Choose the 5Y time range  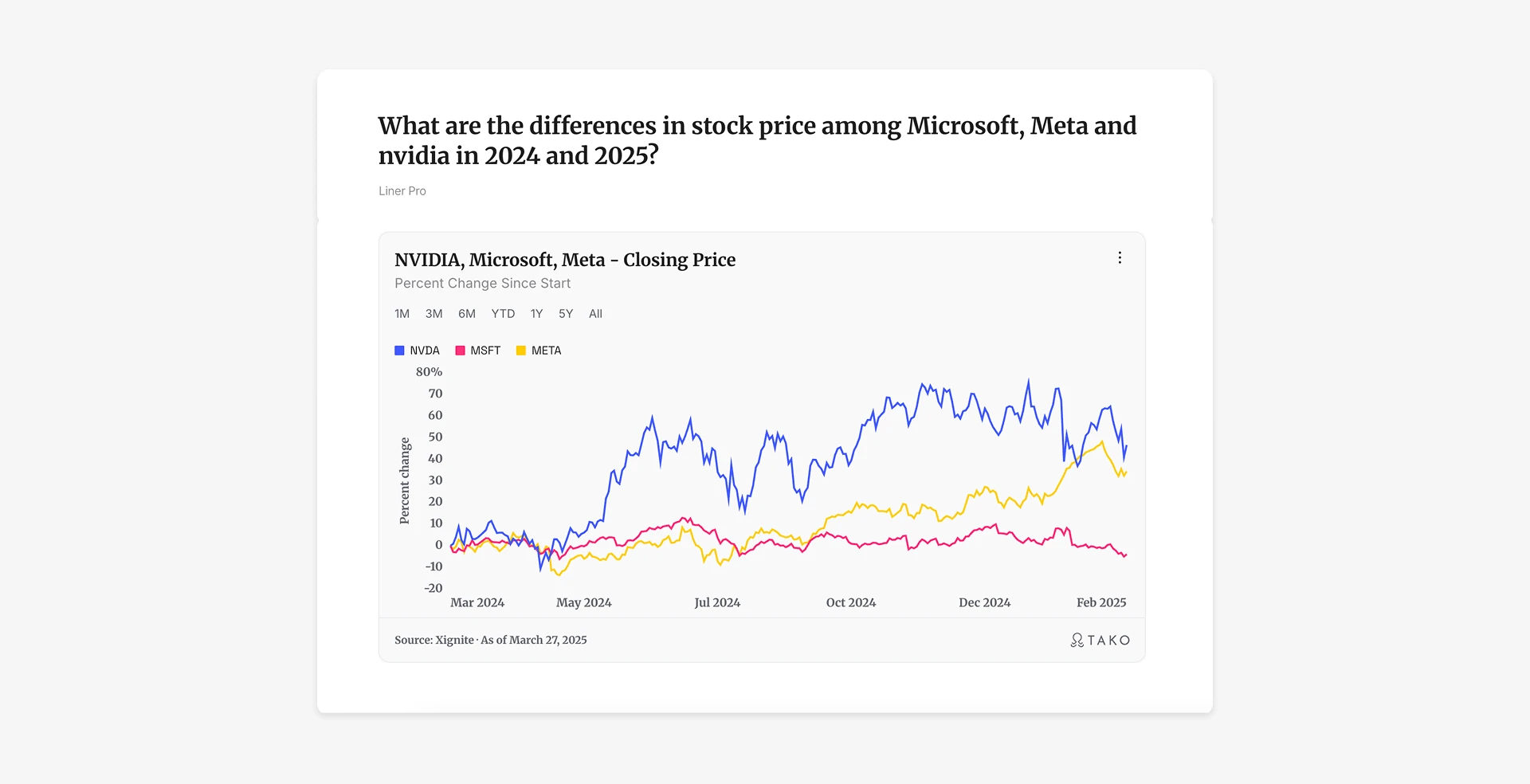pos(566,314)
